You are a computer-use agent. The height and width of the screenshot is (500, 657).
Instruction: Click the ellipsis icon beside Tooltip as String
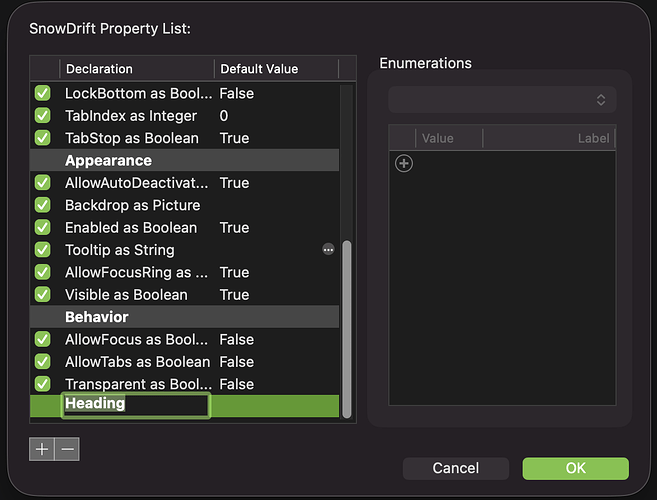[x=328, y=249]
